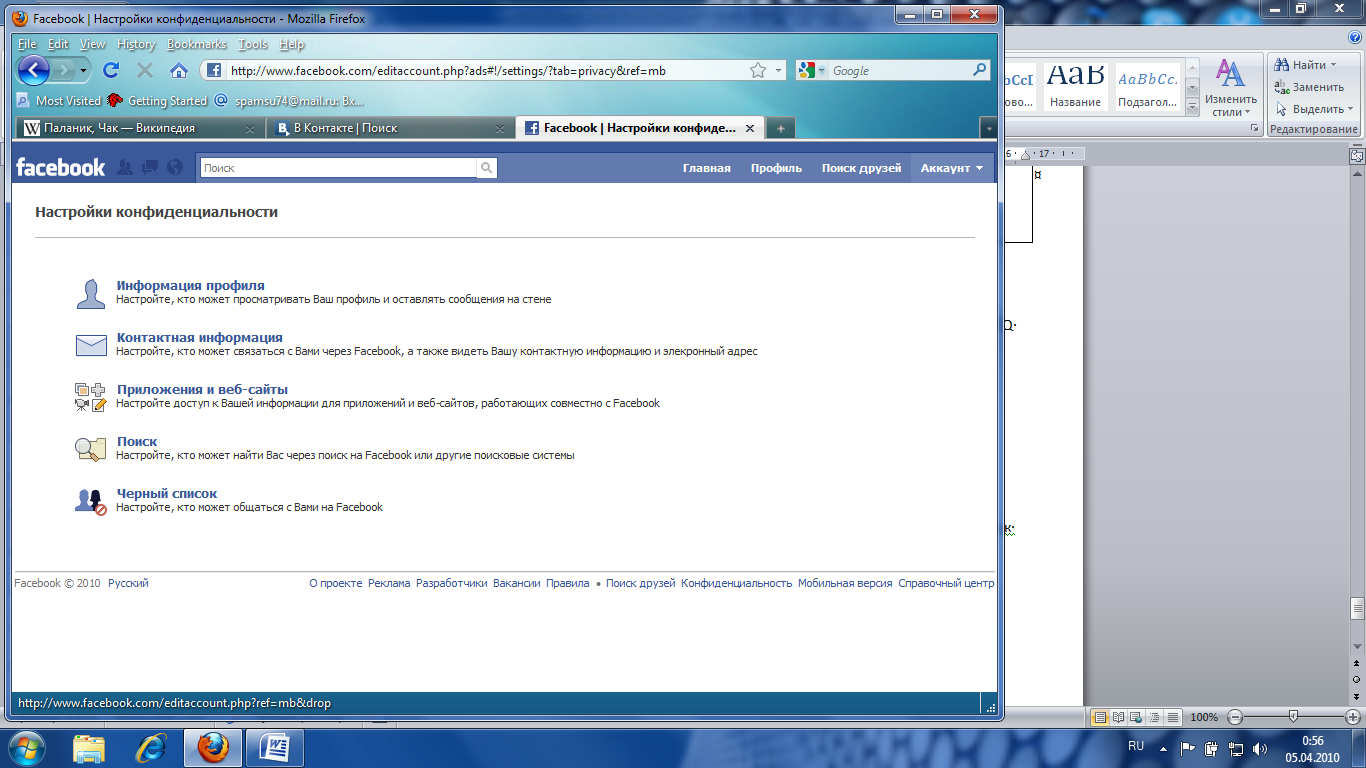
Task: Launch Internet Explorer from taskbar
Action: [x=151, y=747]
